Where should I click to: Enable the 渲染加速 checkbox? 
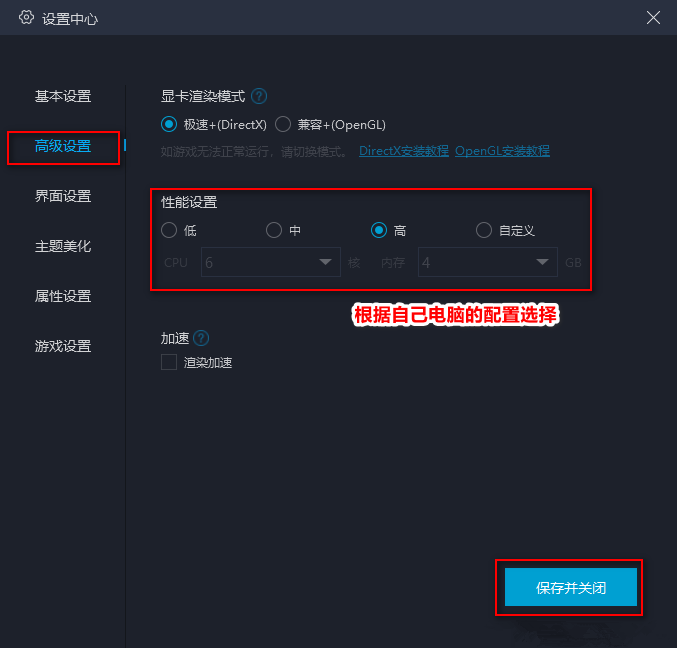[x=169, y=362]
